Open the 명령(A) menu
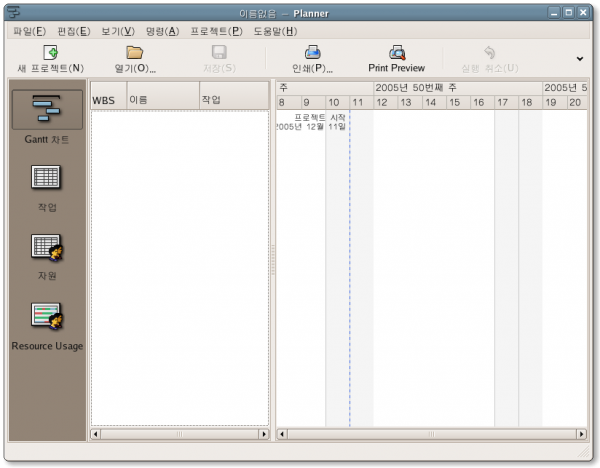Screen dimensions: 600x468 (x=162, y=31)
